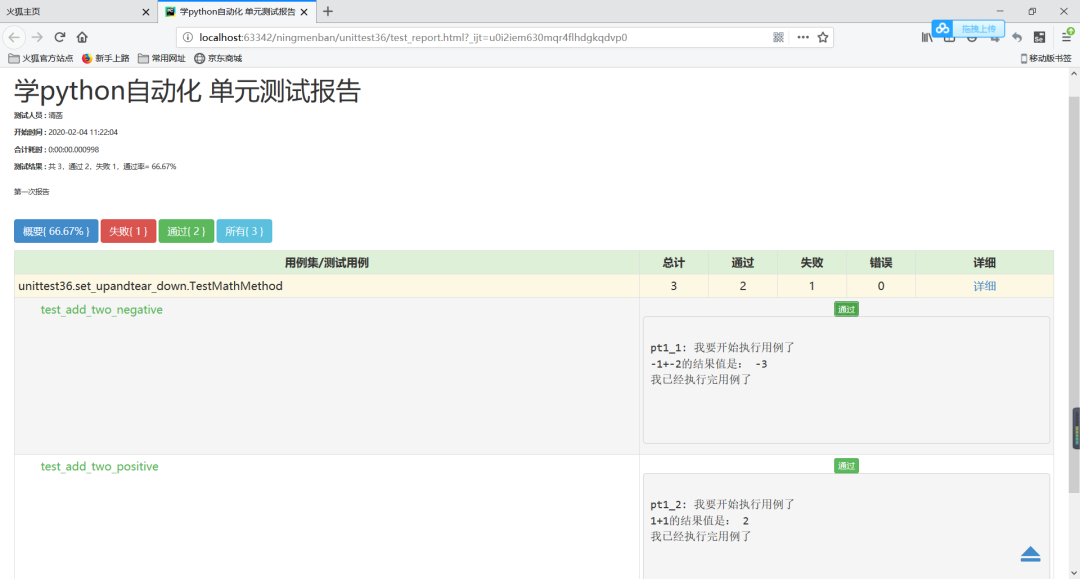Select the 学python自动化 单元测试报告 tab
The width and height of the screenshot is (1080, 579).
point(237,12)
